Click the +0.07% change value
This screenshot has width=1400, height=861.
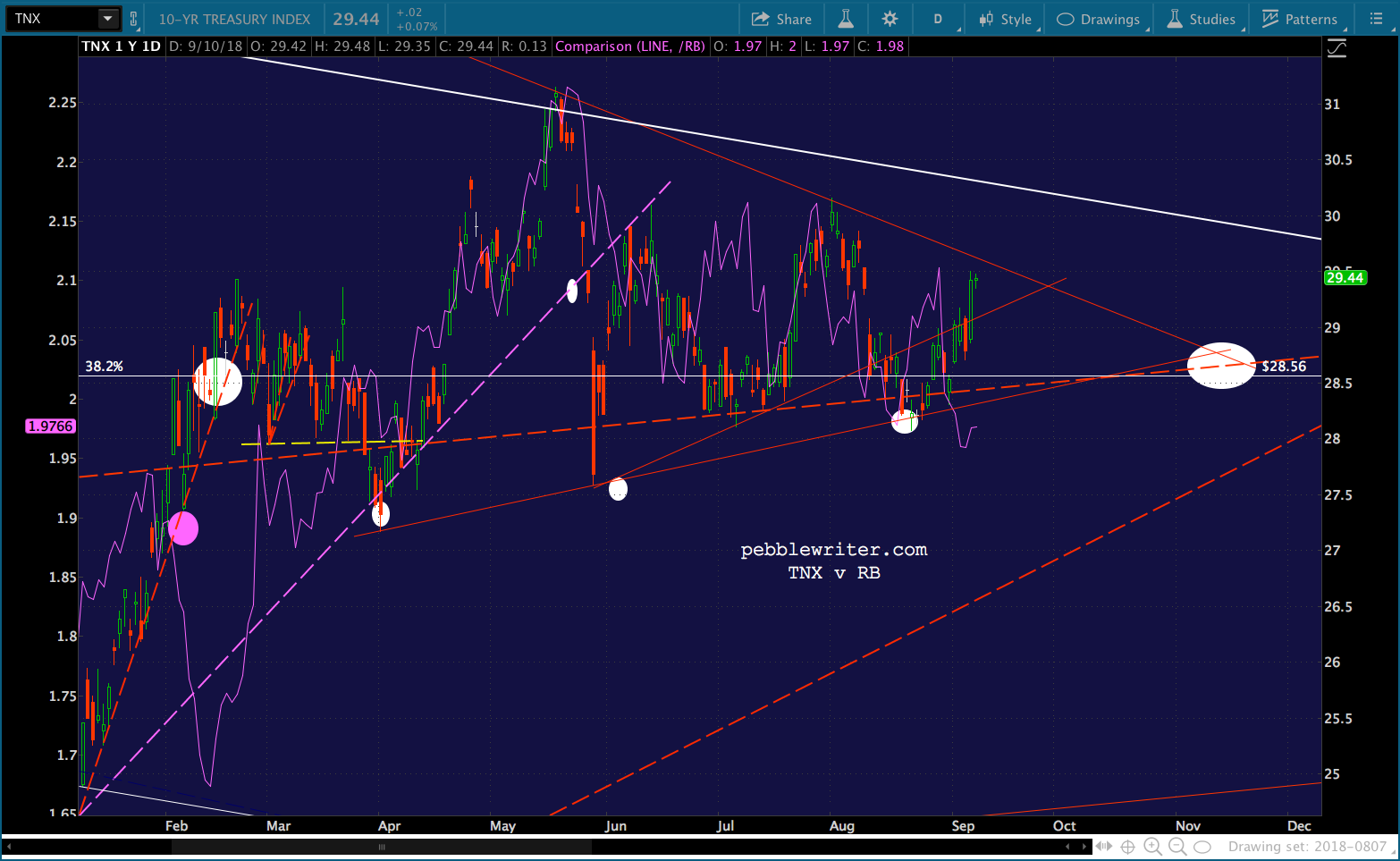[x=417, y=27]
